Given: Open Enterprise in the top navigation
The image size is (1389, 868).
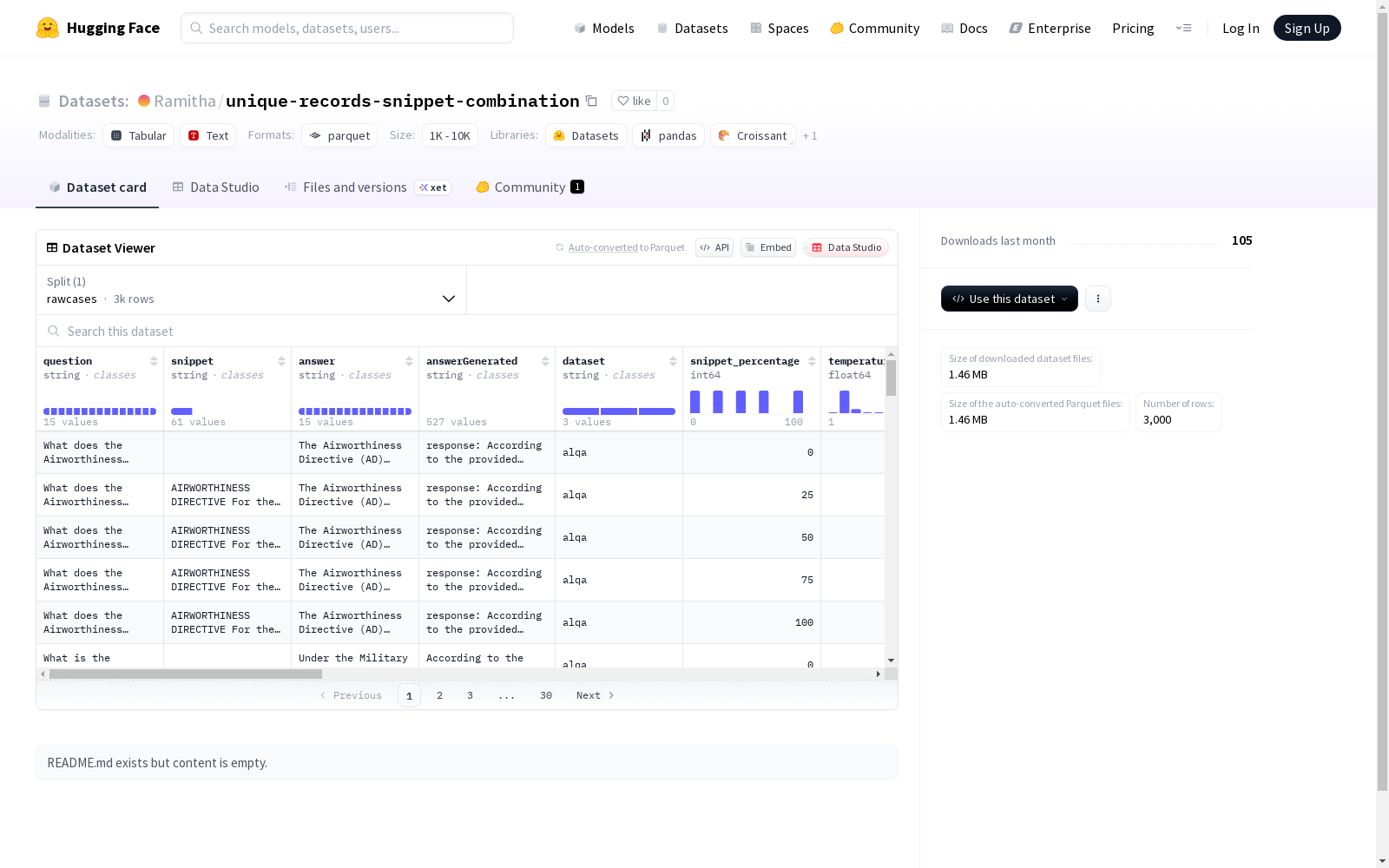Looking at the screenshot, I should click(1050, 28).
